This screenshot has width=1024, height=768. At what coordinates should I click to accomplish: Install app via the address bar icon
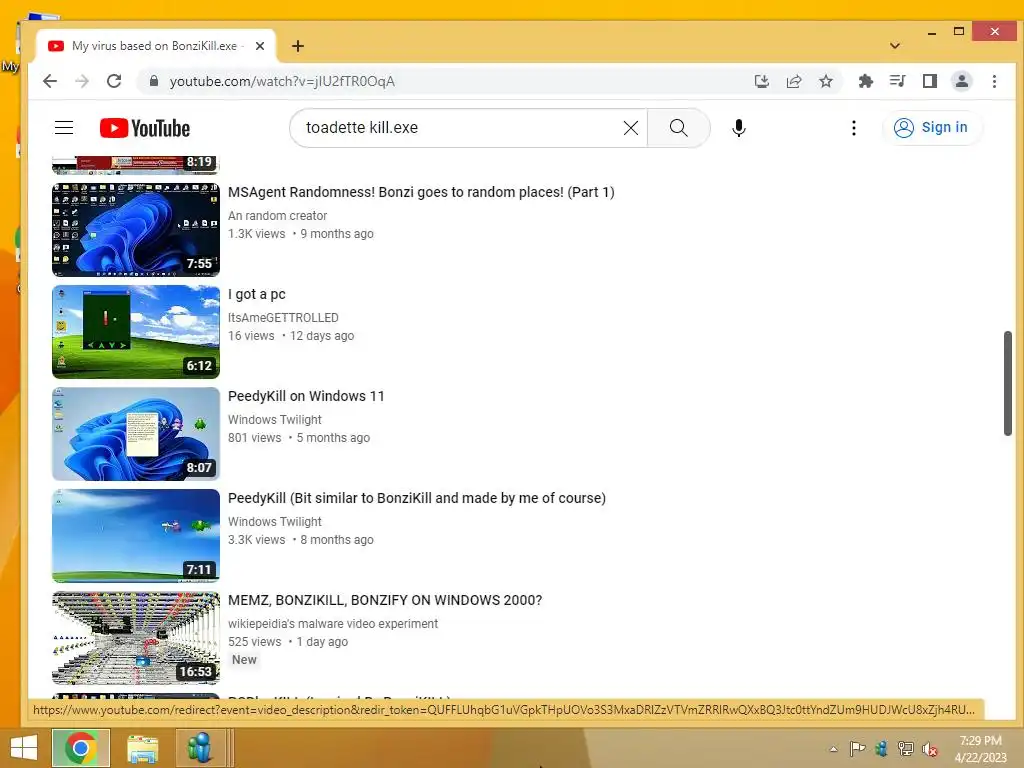pos(761,81)
